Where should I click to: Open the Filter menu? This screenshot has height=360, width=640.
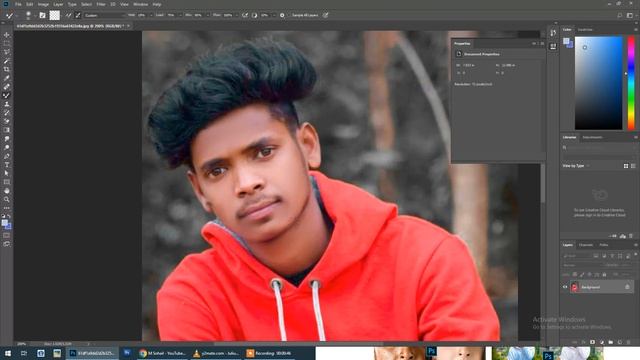[101, 4]
